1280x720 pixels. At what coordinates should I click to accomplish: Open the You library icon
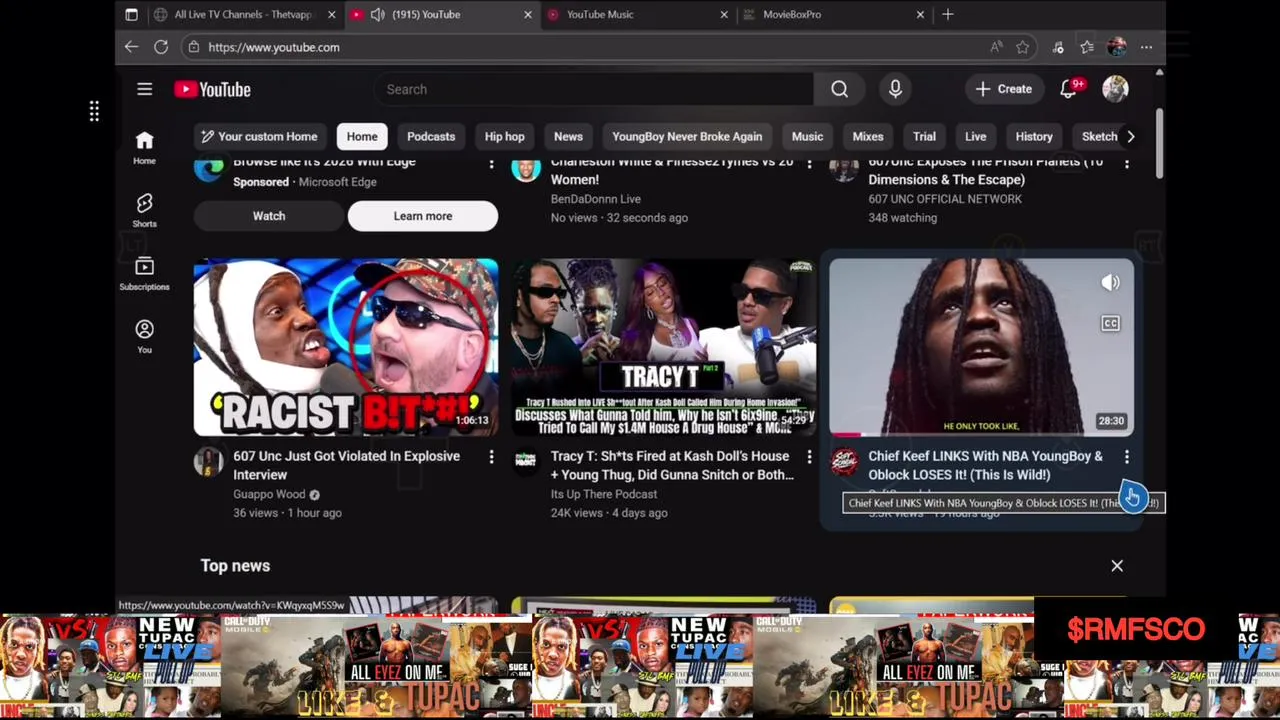click(144, 336)
